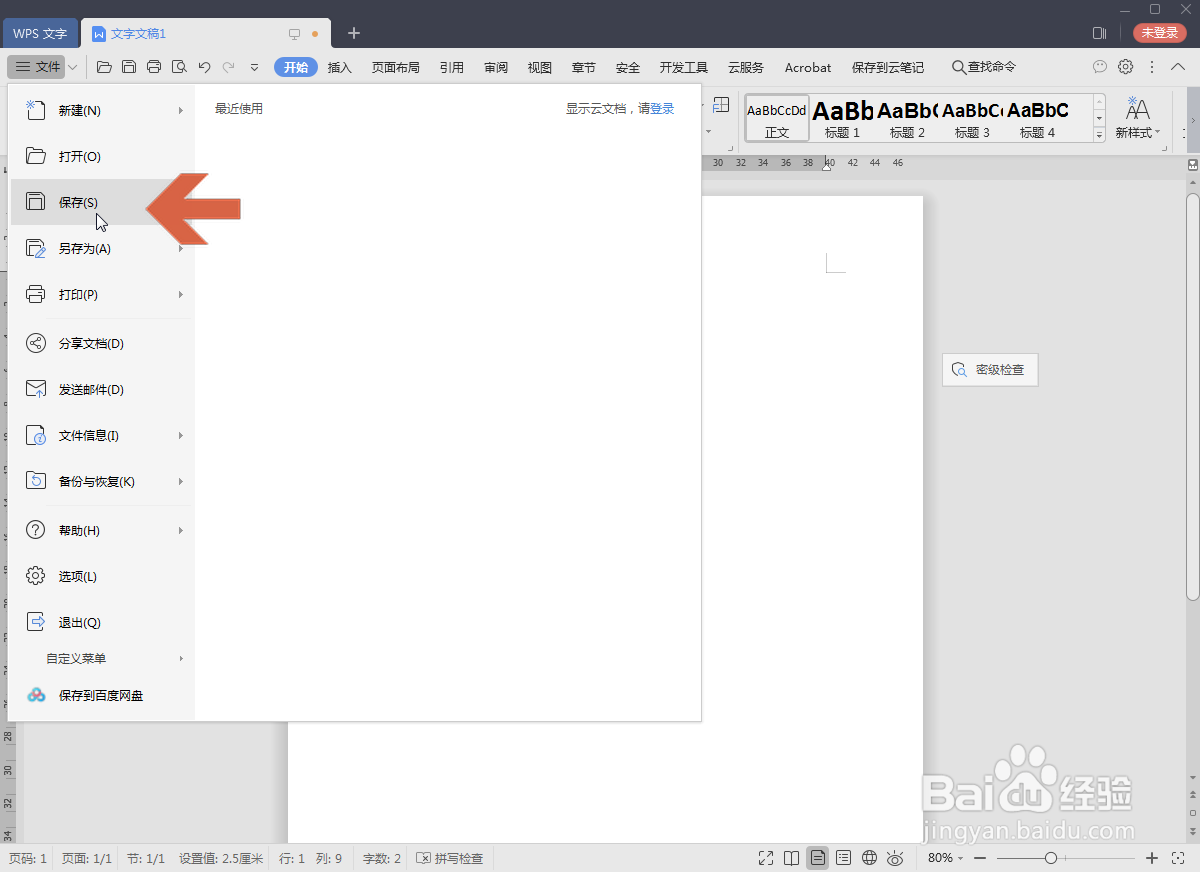This screenshot has height=872, width=1200.
Task: Open 选项(L) settings entry
Action: coord(101,576)
